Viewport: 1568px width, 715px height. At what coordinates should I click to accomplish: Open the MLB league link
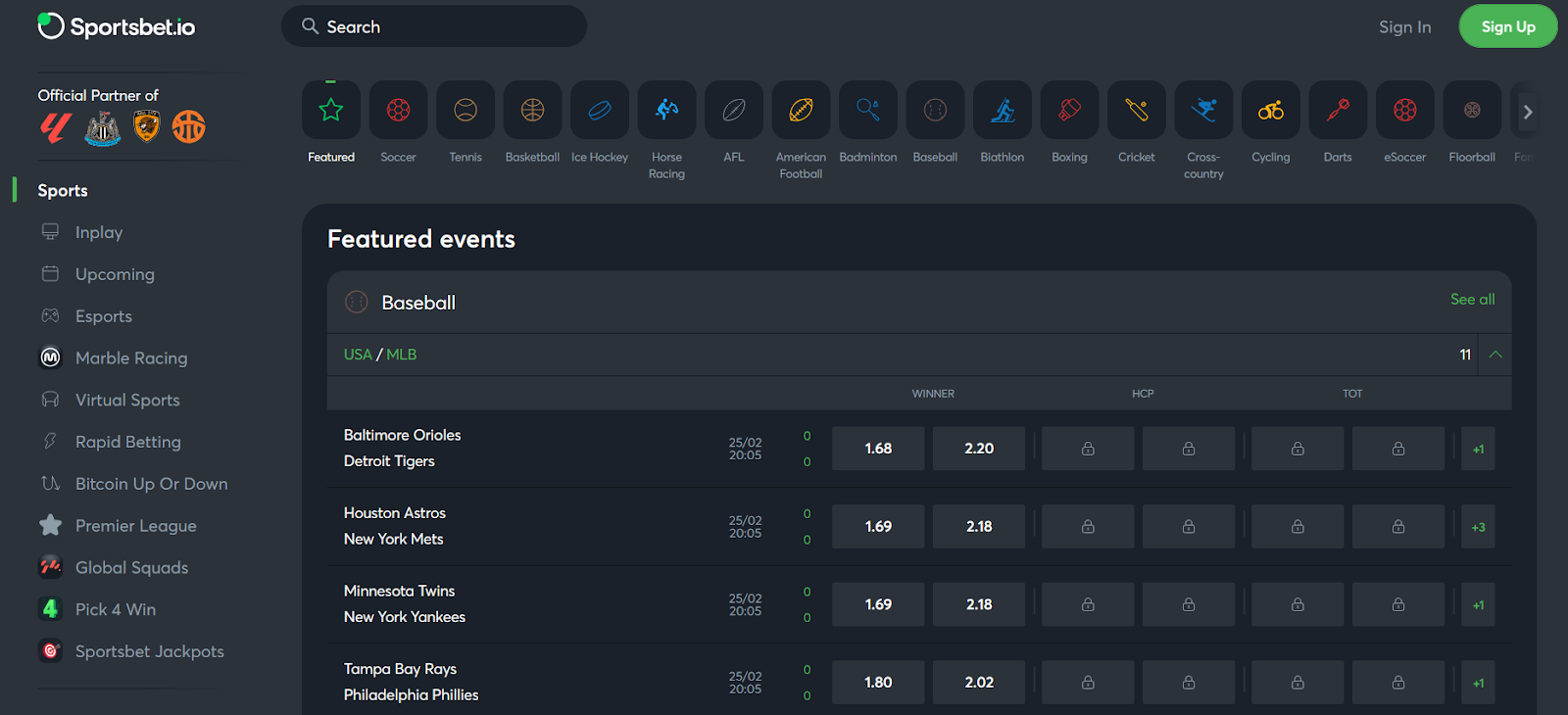click(402, 355)
